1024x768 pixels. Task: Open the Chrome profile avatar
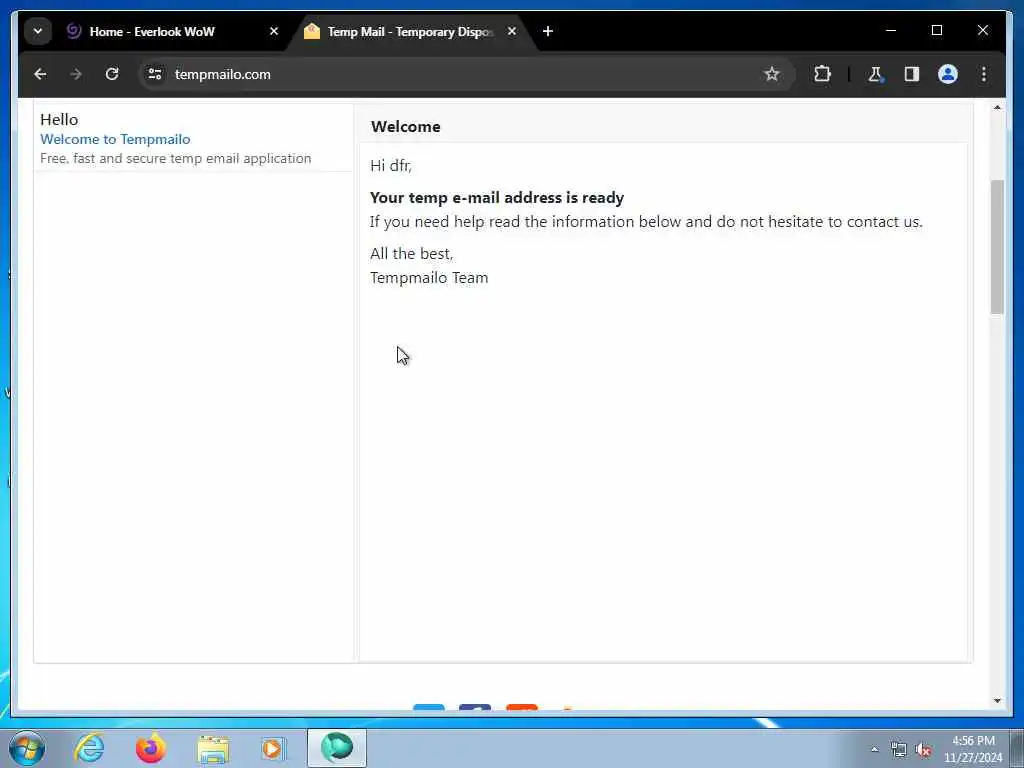(948, 74)
